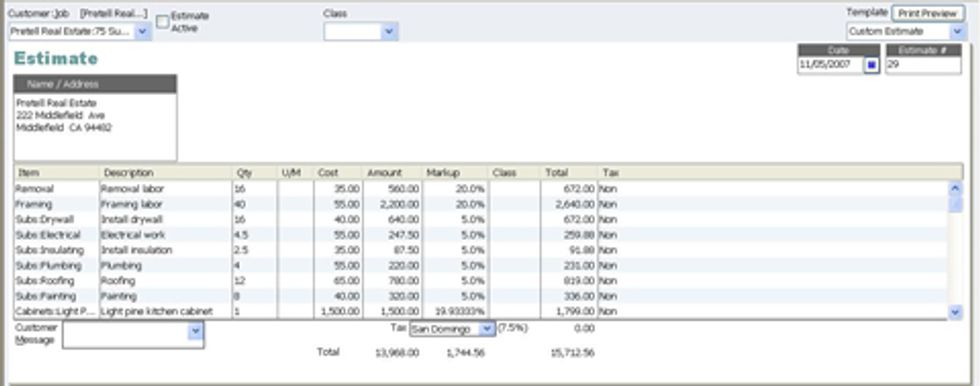Screen dimensions: 980x386
Task: Click the Description column header
Action: coord(166,172)
